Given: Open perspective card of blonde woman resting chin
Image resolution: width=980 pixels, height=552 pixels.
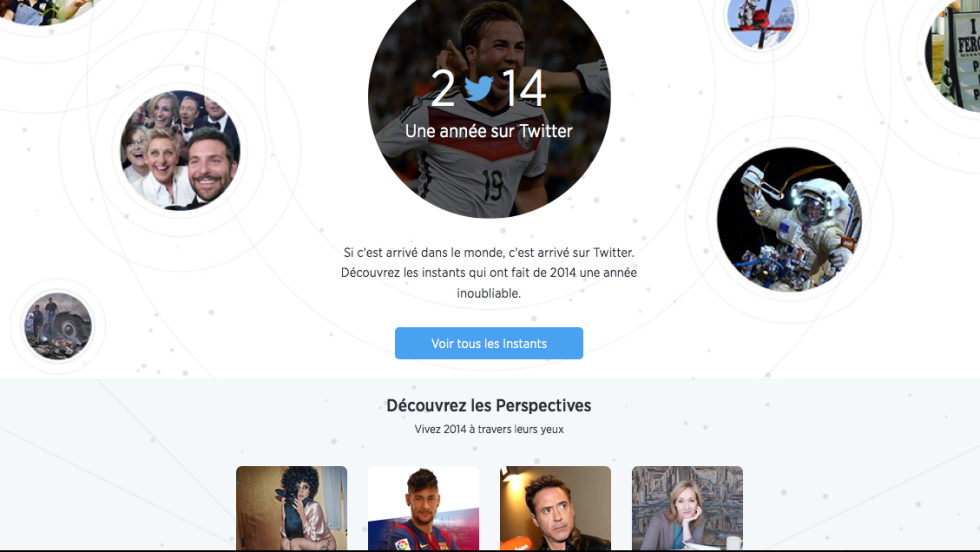Looking at the screenshot, I should coord(687,508).
